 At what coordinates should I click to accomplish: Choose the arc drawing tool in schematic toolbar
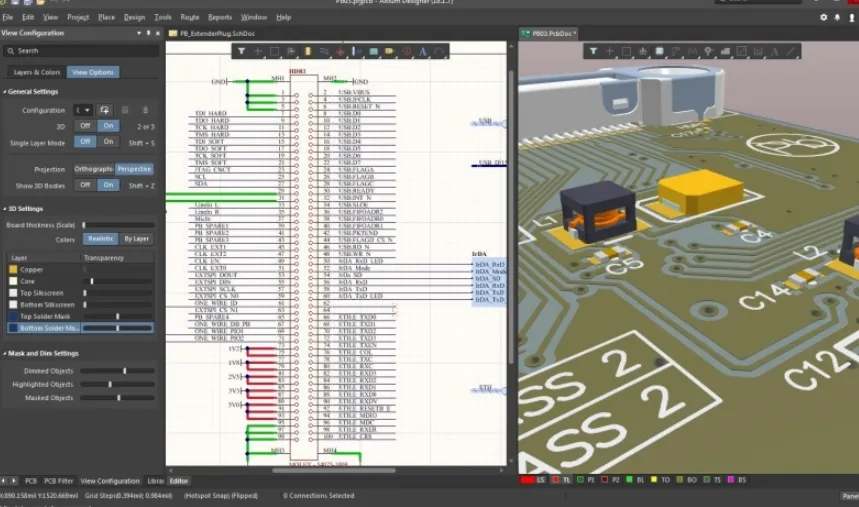(439, 52)
